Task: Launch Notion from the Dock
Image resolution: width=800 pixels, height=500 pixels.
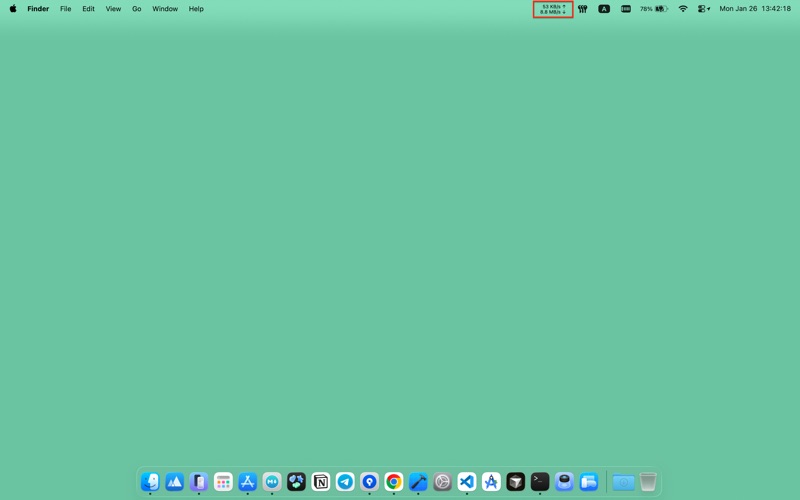Action: pyautogui.click(x=321, y=482)
